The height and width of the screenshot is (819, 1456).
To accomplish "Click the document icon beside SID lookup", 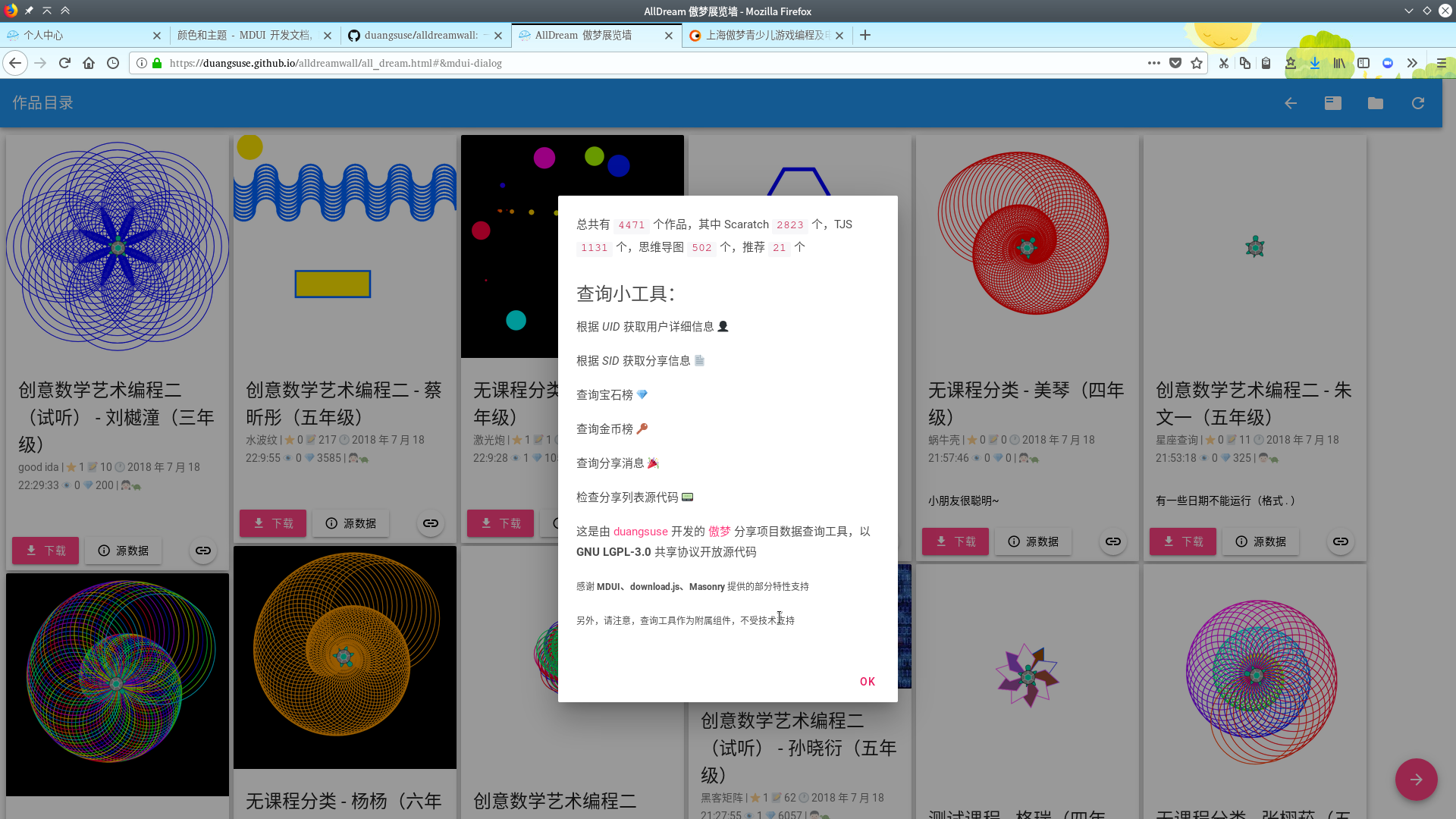I will click(x=699, y=361).
